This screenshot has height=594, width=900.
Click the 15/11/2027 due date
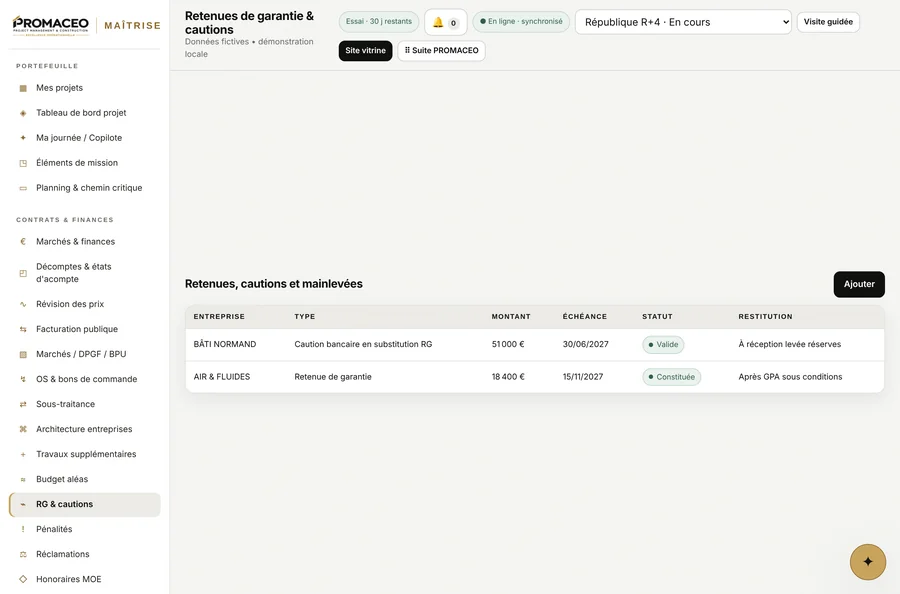coord(583,377)
